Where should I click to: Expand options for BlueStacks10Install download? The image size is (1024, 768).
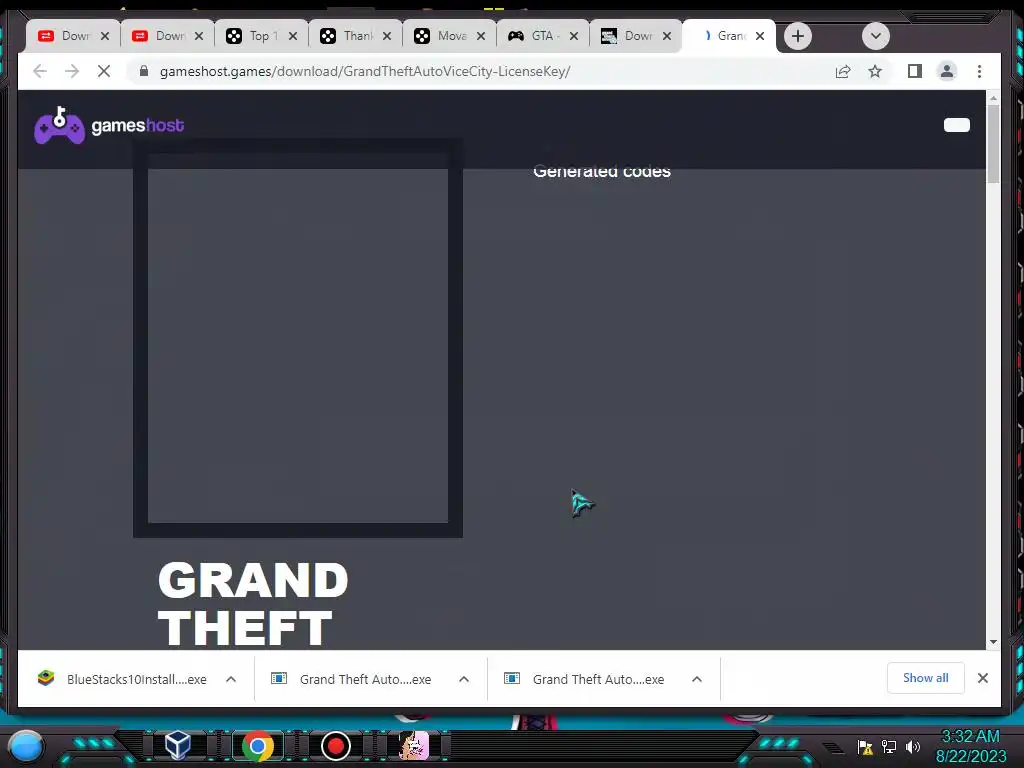(231, 679)
